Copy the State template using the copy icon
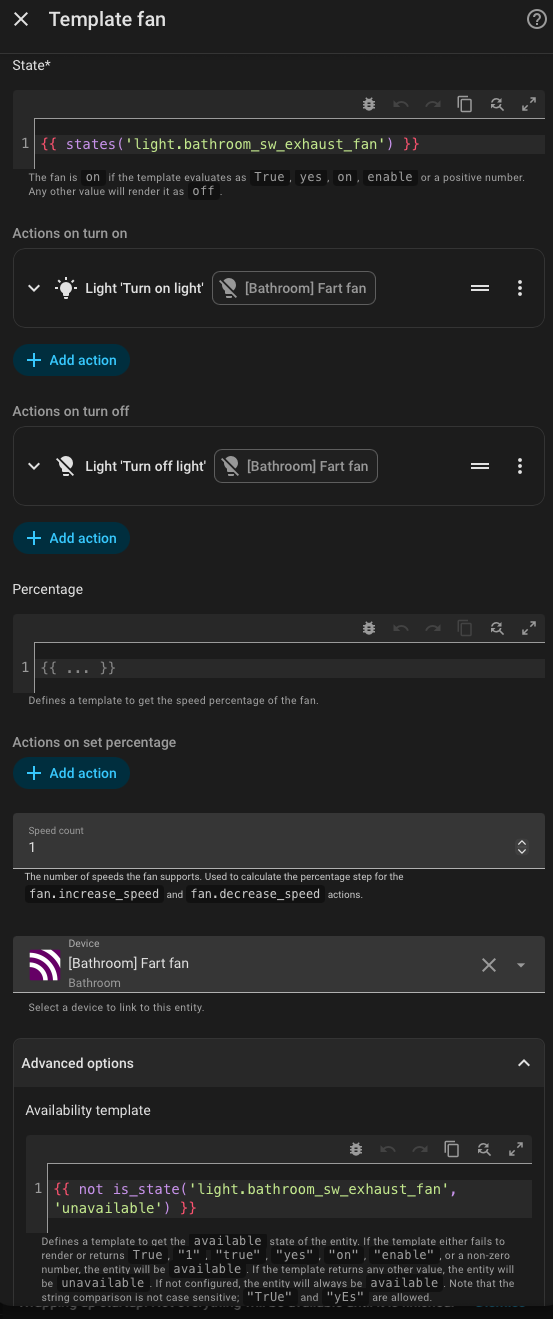Viewport: 553px width, 1319px height. tap(464, 104)
